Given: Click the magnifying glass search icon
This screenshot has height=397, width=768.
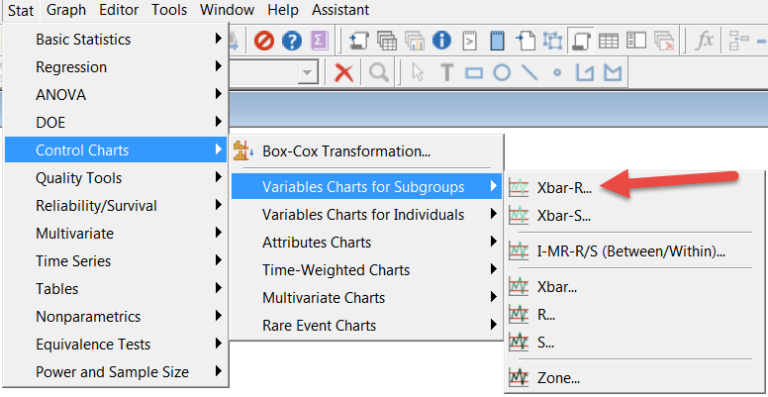Looking at the screenshot, I should (x=378, y=73).
